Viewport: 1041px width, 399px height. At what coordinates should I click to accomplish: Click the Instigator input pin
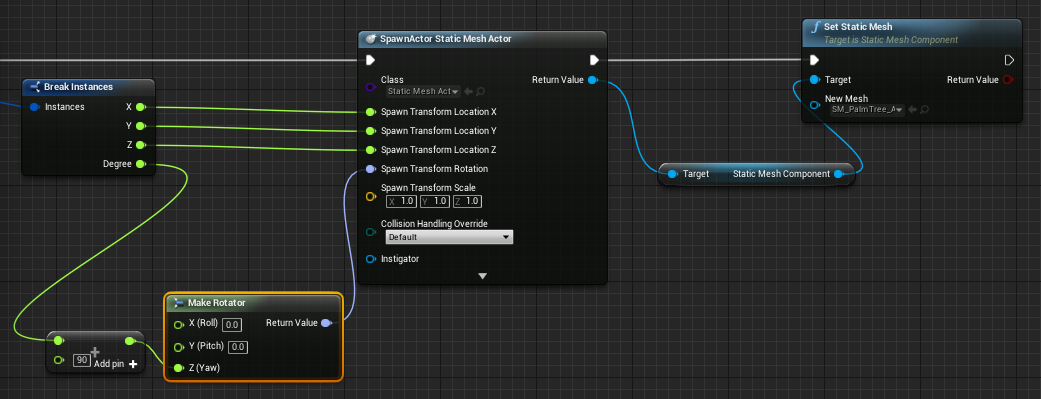point(370,259)
